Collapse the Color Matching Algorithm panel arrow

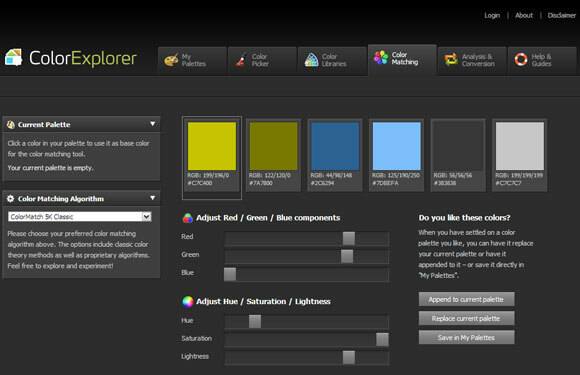coord(152,198)
